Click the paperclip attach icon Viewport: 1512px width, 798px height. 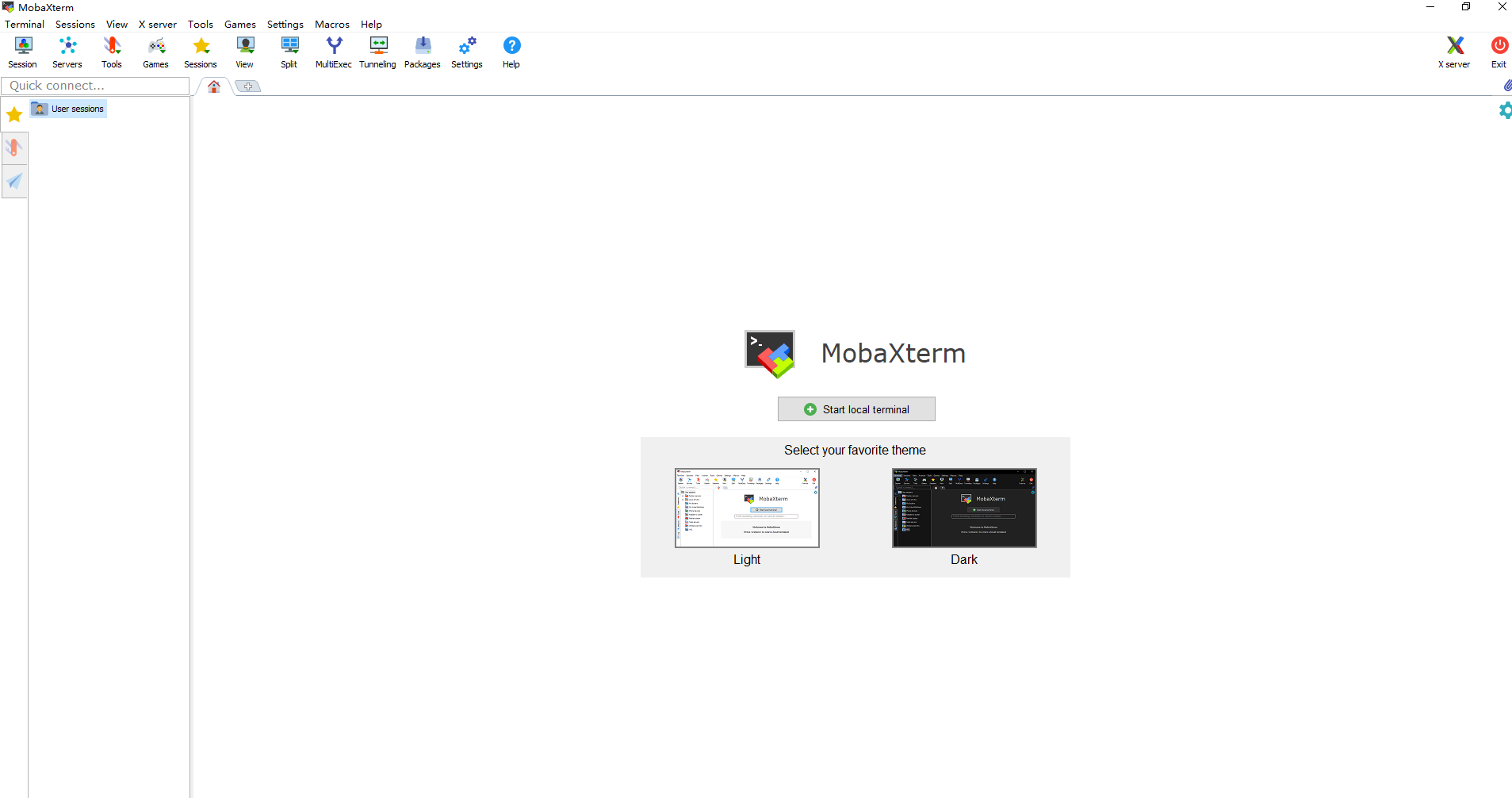pyautogui.click(x=1507, y=86)
